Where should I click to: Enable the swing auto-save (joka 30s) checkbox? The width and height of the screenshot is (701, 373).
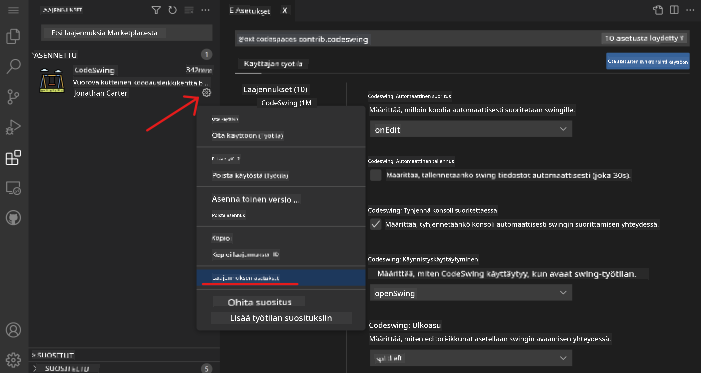(376, 175)
